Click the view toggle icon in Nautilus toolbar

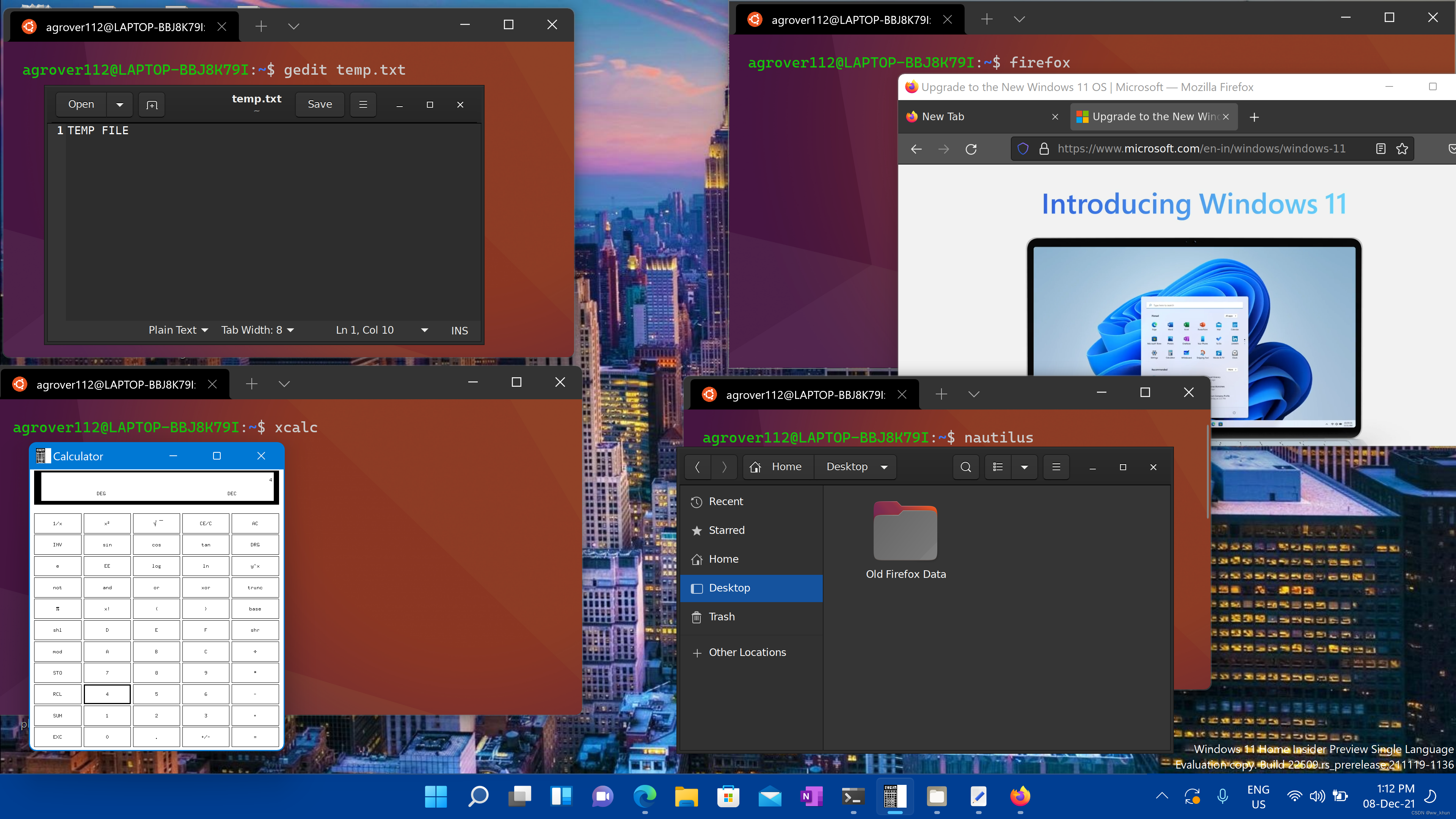click(997, 467)
